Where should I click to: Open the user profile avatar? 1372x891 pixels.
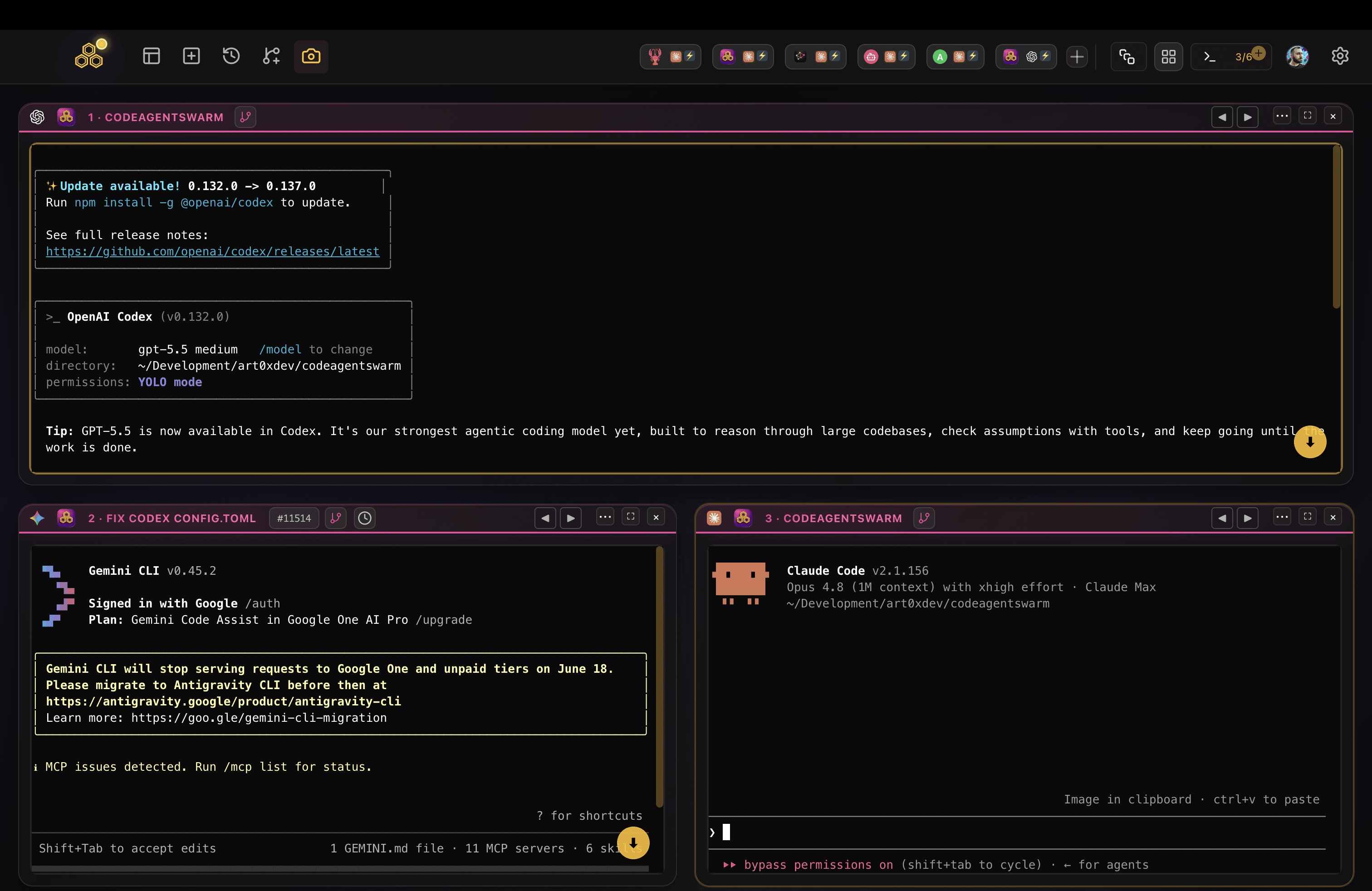[x=1298, y=56]
